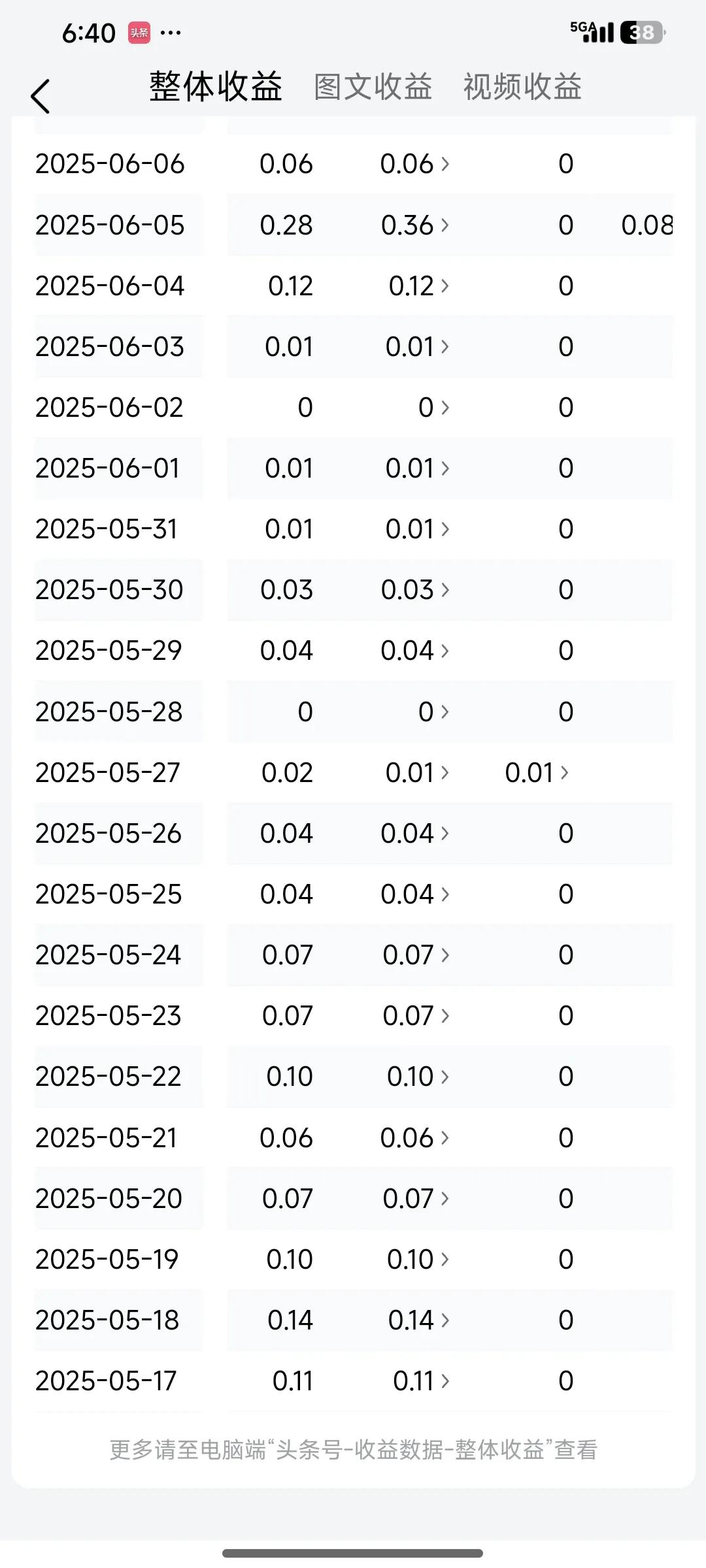Tap the 0.08 value for 2025-06-05
The height and width of the screenshot is (1568, 706).
pyautogui.click(x=647, y=225)
